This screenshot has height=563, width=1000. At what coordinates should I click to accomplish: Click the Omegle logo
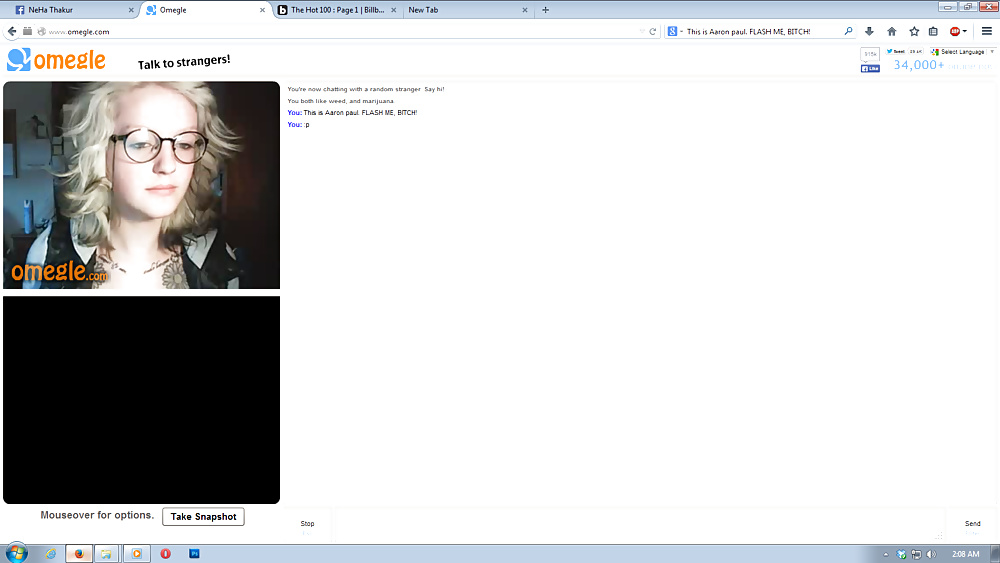click(x=56, y=60)
